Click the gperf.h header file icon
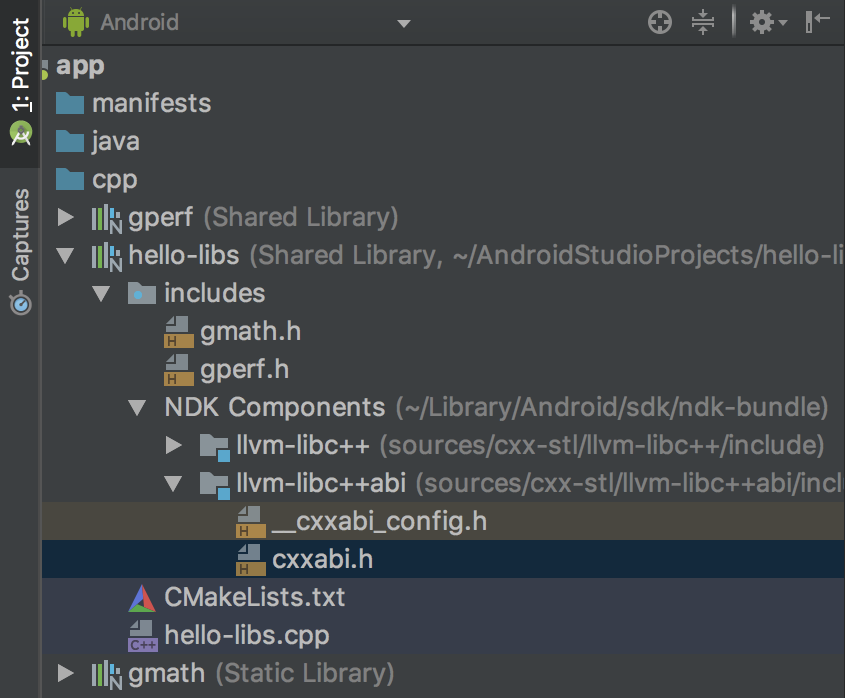 [x=178, y=370]
